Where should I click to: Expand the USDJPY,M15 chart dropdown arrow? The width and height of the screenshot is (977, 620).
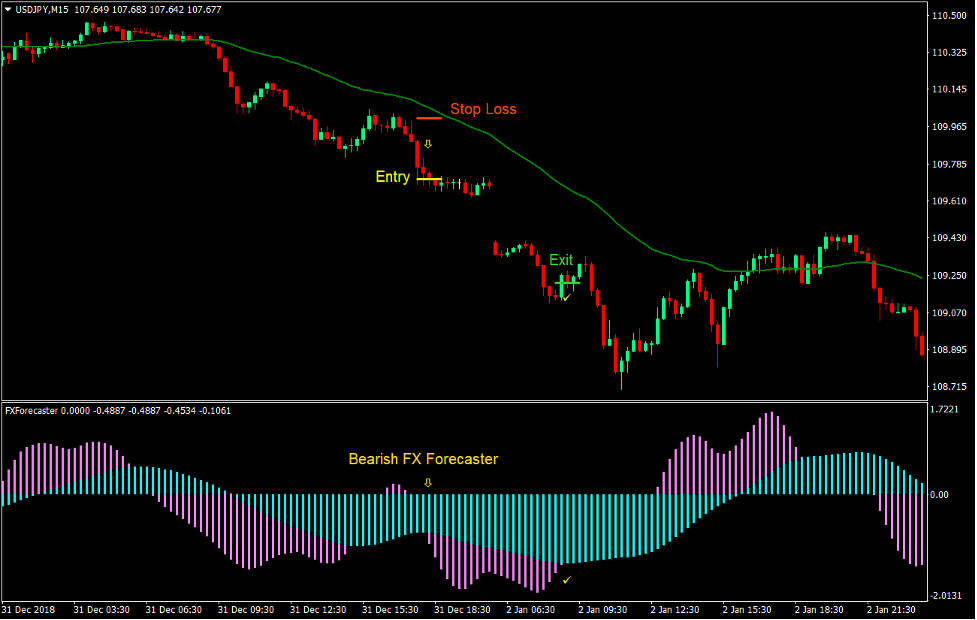pos(8,8)
